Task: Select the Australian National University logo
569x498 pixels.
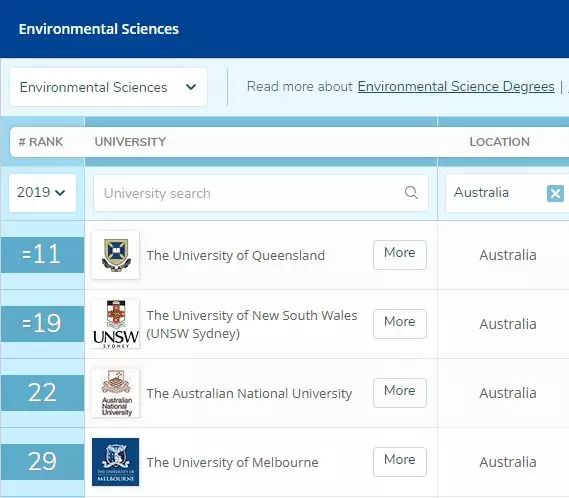Action: pos(115,393)
